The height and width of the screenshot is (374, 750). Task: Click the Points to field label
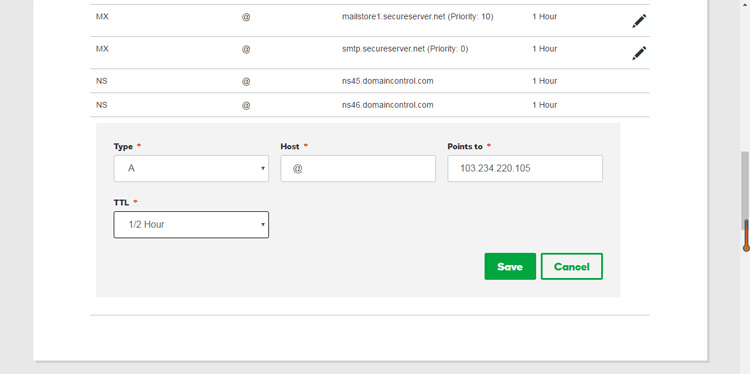[465, 146]
